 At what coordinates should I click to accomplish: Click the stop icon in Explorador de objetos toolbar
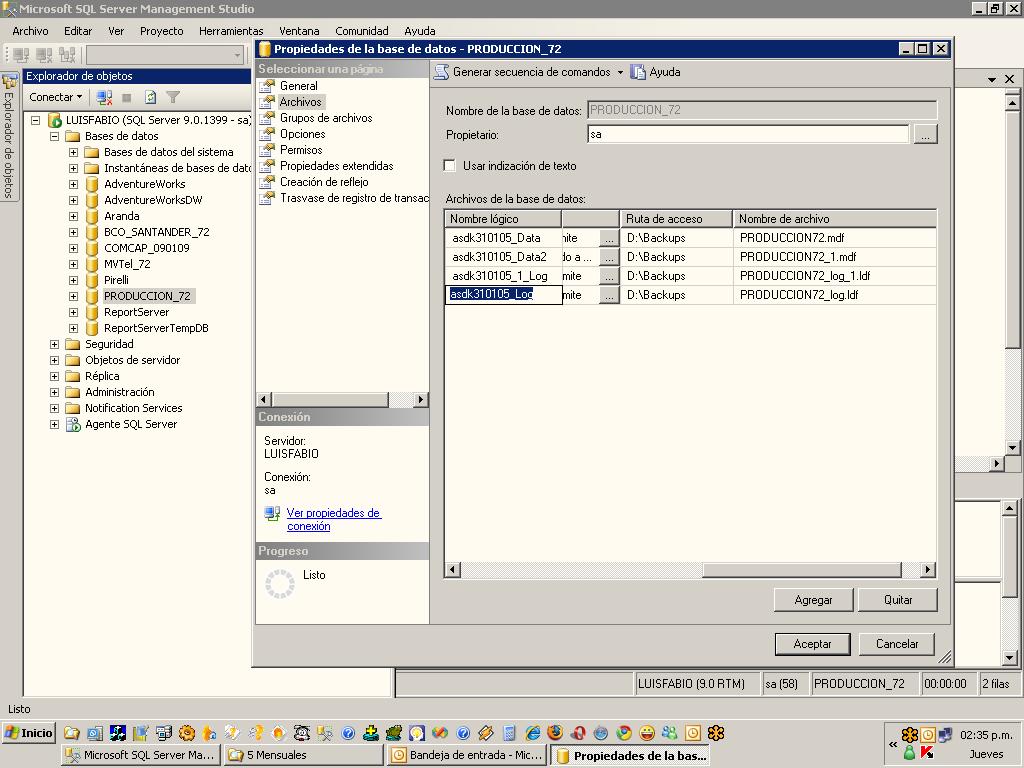click(127, 97)
